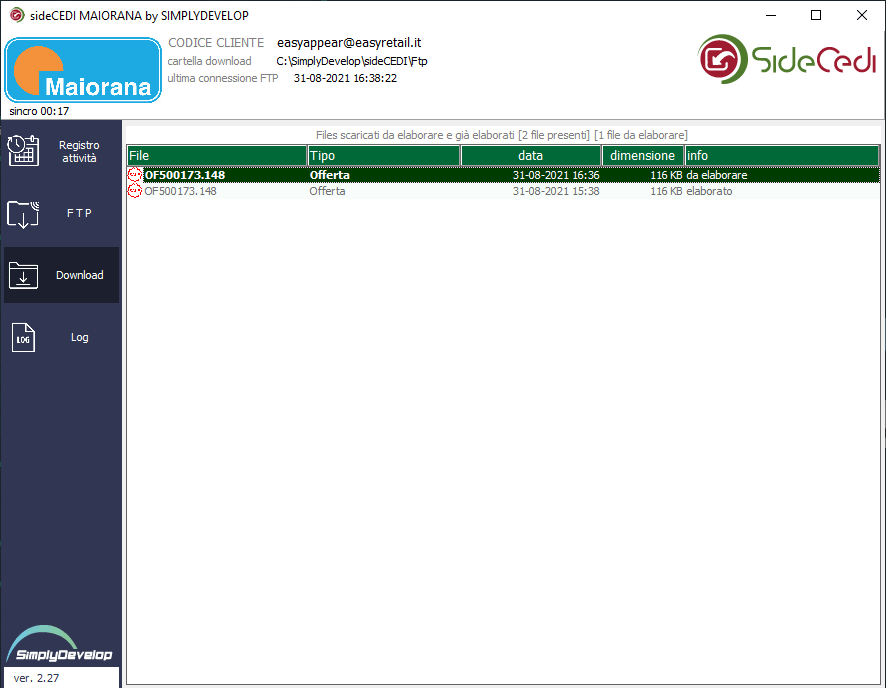Click the info column header
The image size is (886, 688).
[780, 156]
